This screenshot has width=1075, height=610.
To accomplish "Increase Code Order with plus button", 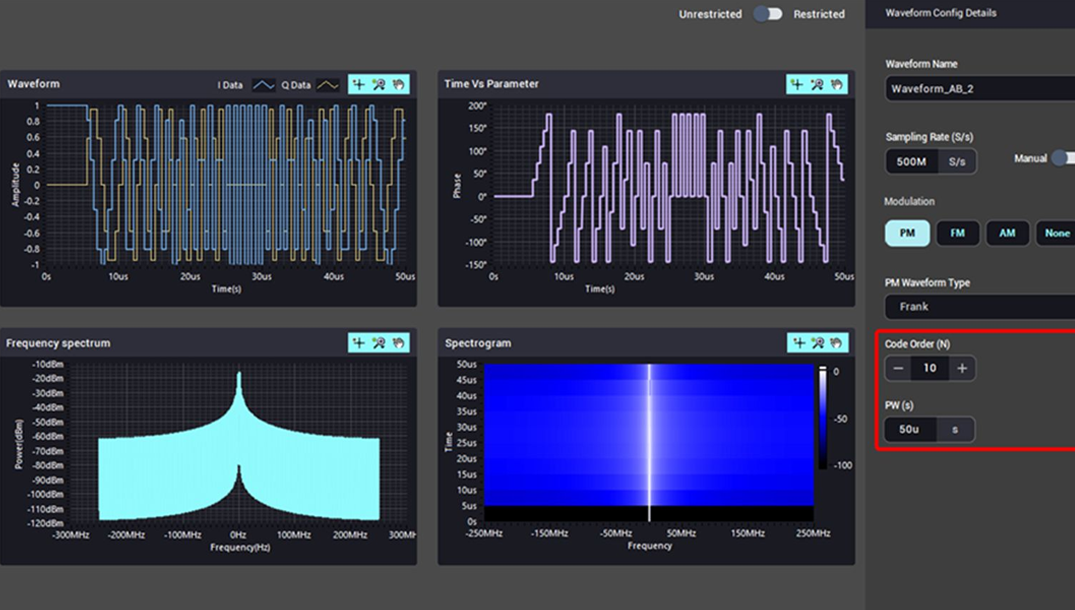I will [962, 369].
